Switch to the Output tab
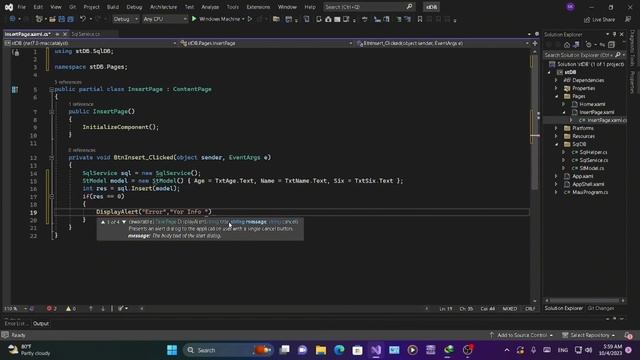Viewport: 640px width, 360px height. pyautogui.click(x=41, y=323)
